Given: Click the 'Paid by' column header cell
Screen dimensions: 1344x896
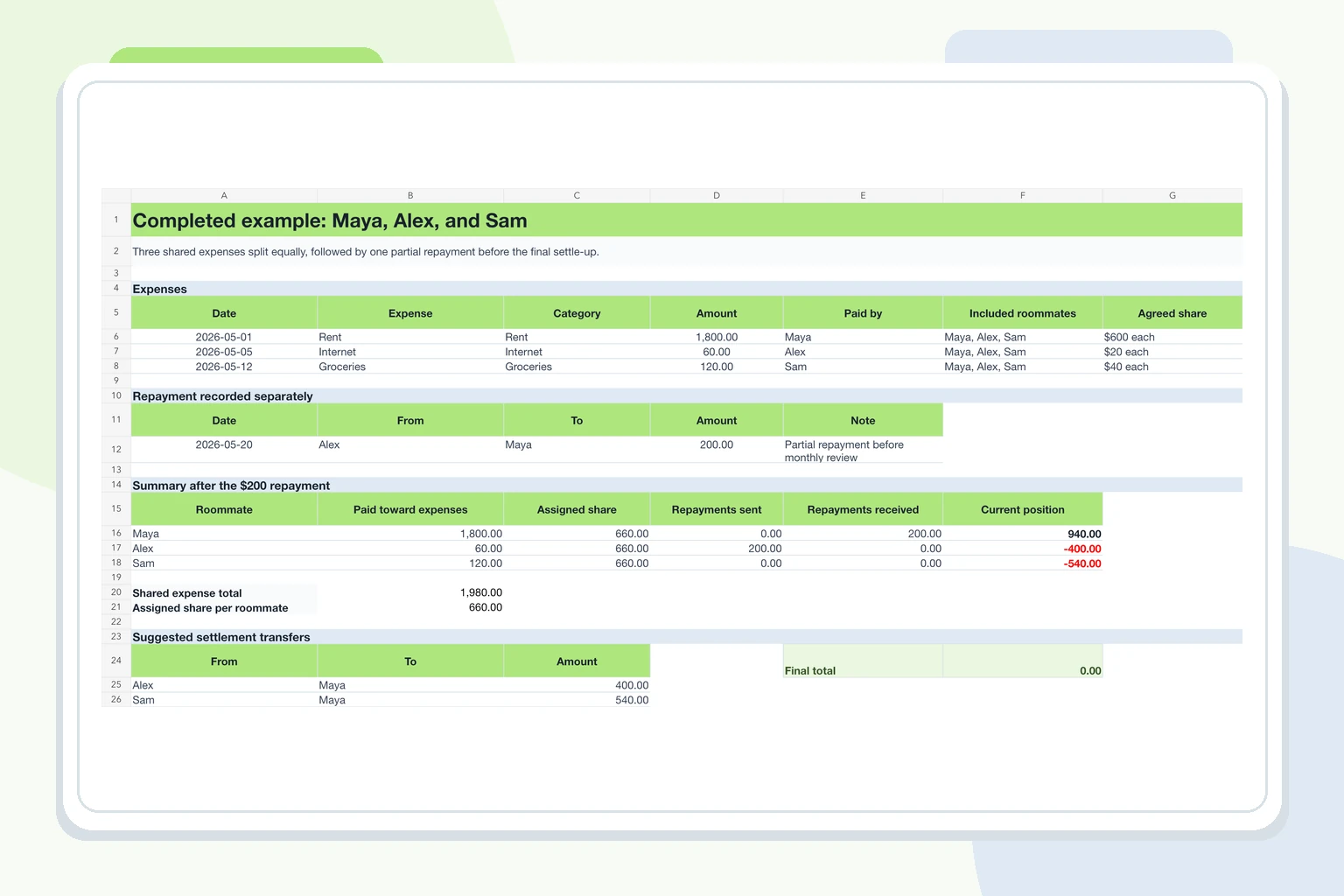Looking at the screenshot, I should click(863, 313).
